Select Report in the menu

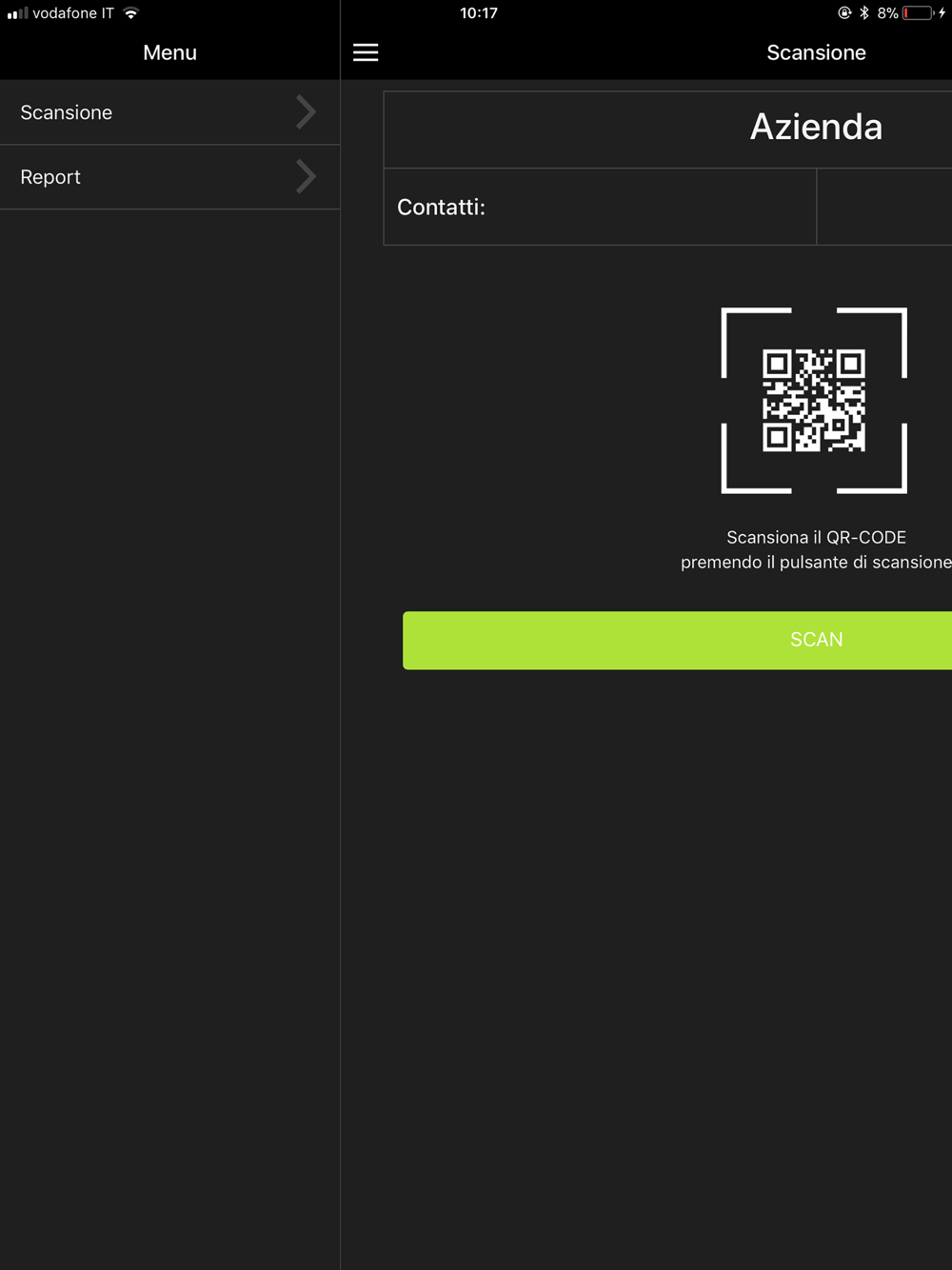pyautogui.click(x=169, y=177)
